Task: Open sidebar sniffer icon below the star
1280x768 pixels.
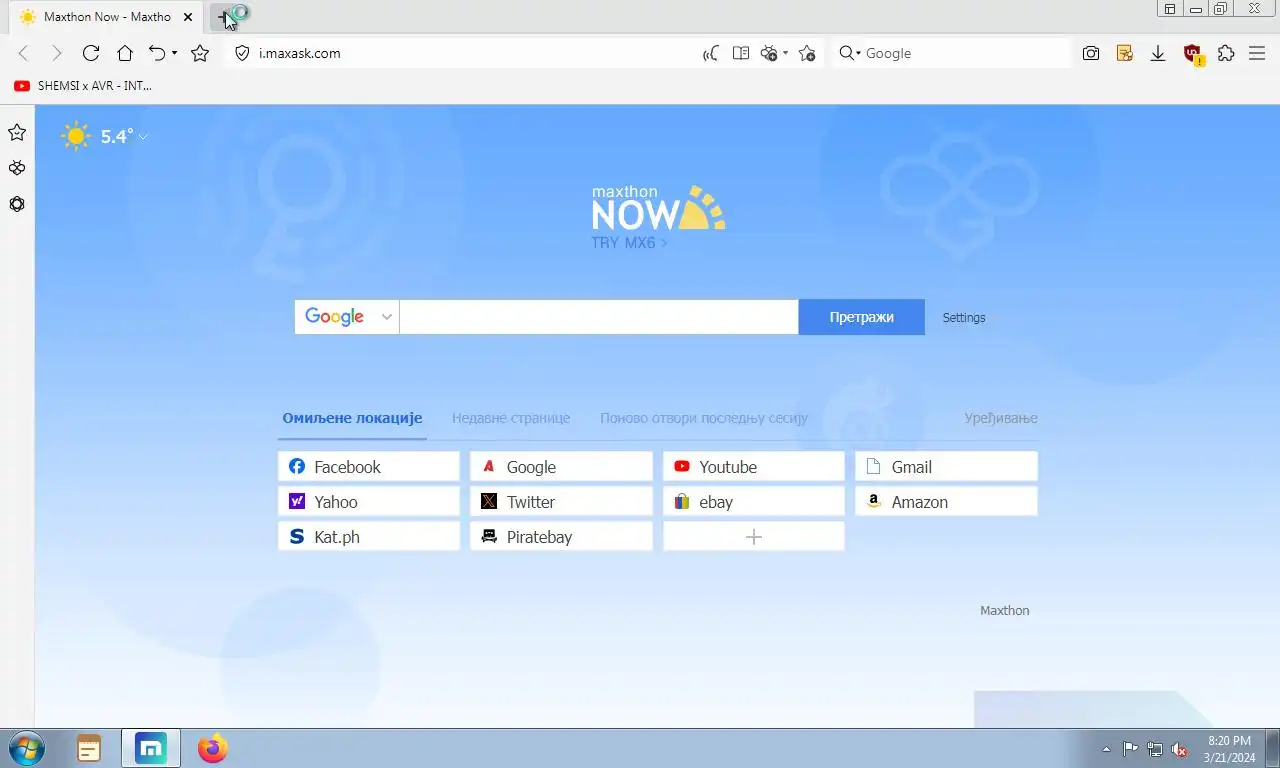Action: (x=17, y=168)
